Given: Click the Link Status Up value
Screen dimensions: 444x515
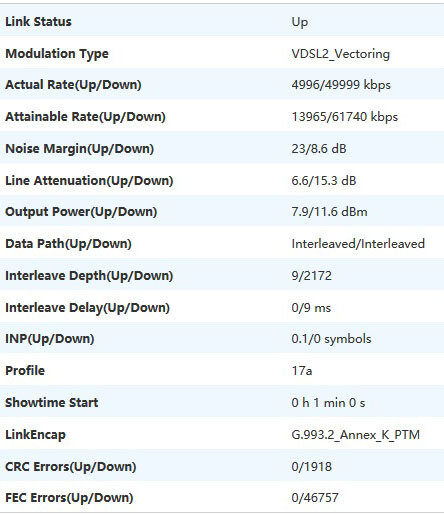Looking at the screenshot, I should 300,22.
